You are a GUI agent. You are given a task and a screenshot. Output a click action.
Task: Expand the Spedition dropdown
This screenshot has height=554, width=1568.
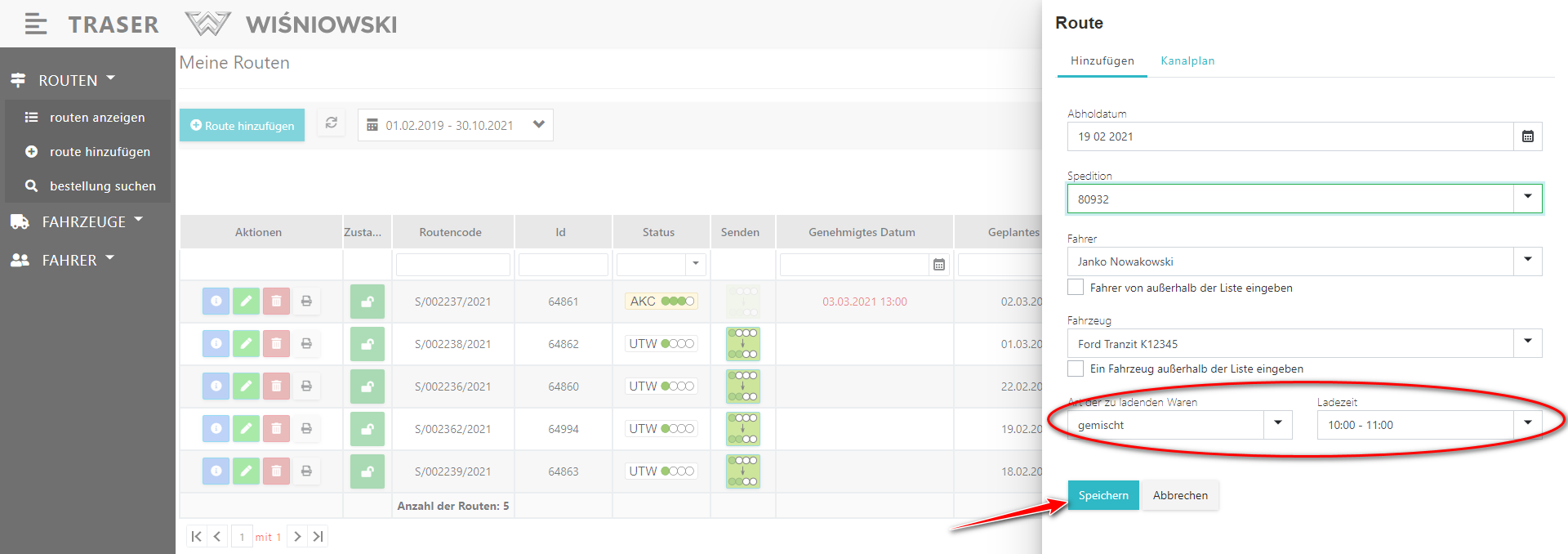pyautogui.click(x=1527, y=198)
